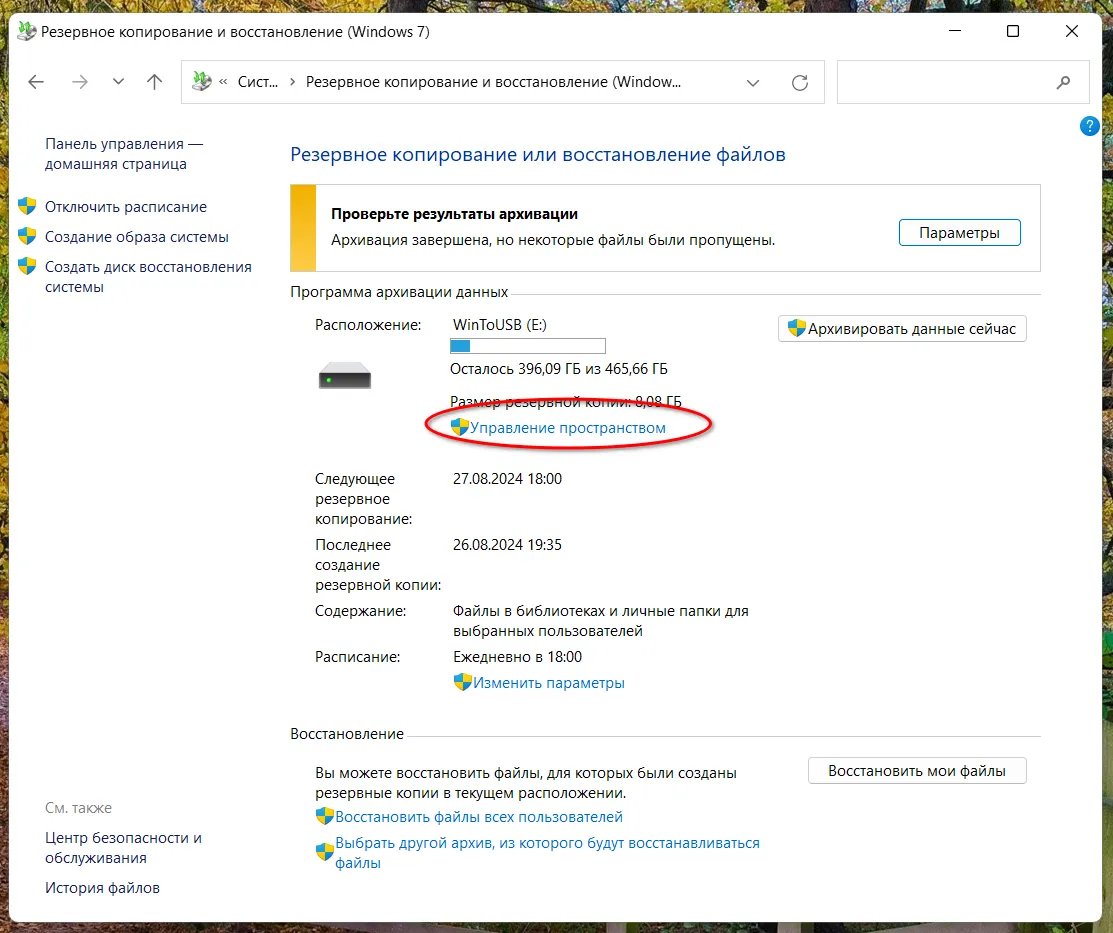This screenshot has height=933, width=1113.
Task: Click Архивировать данные сейчас button
Action: point(902,329)
